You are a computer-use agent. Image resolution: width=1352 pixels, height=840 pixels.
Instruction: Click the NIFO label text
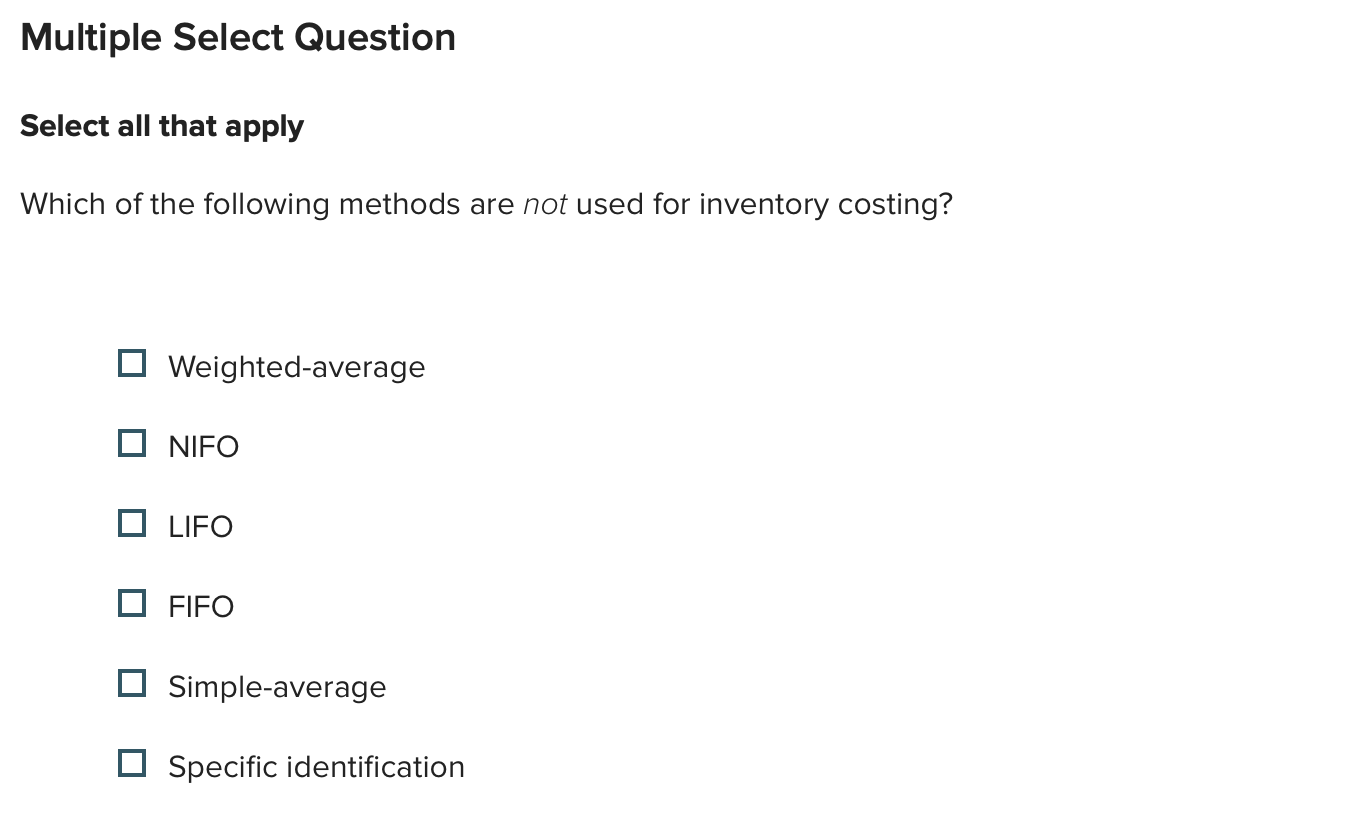pyautogui.click(x=203, y=446)
